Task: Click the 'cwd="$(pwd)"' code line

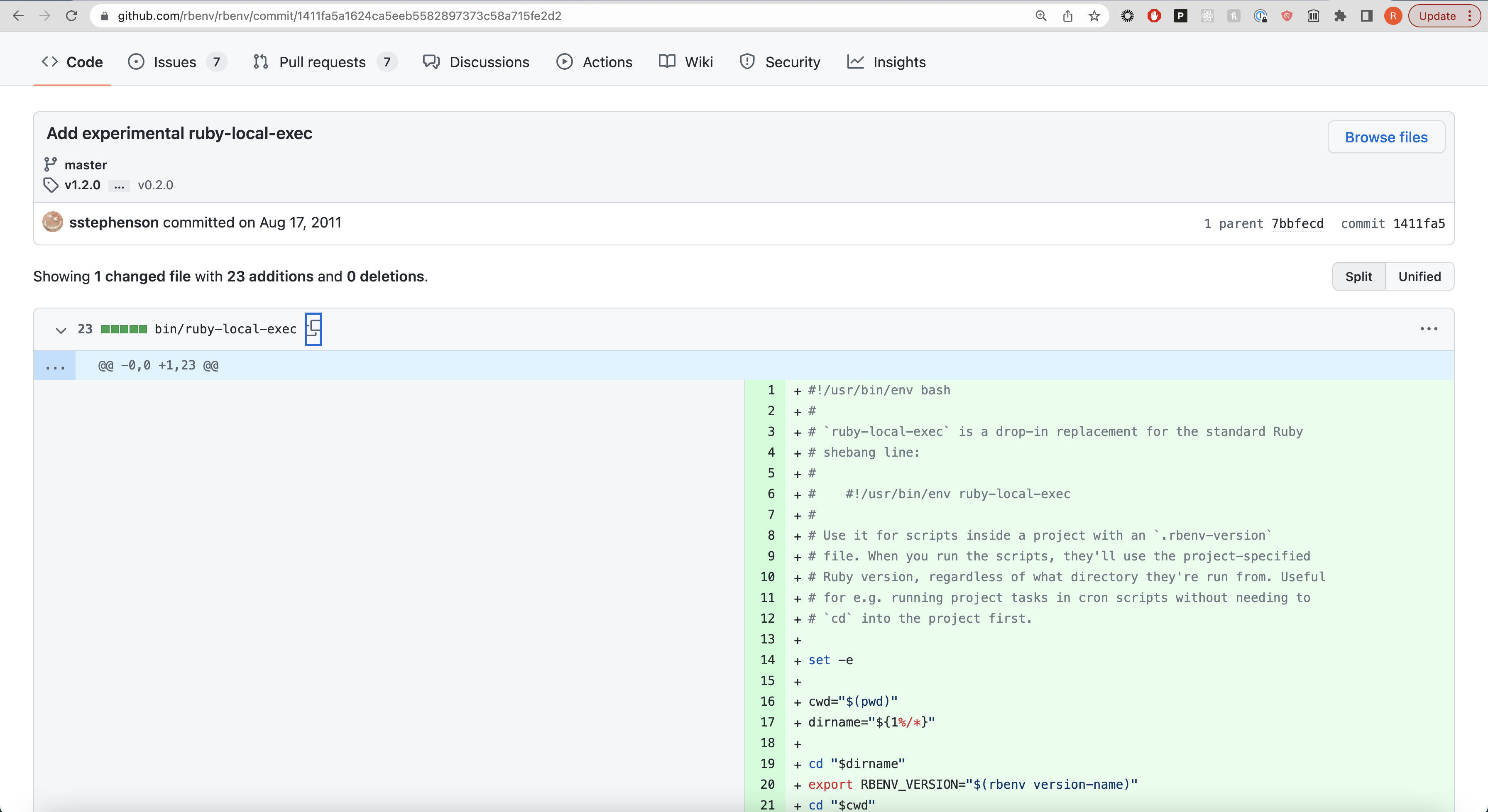Action: coord(853,702)
